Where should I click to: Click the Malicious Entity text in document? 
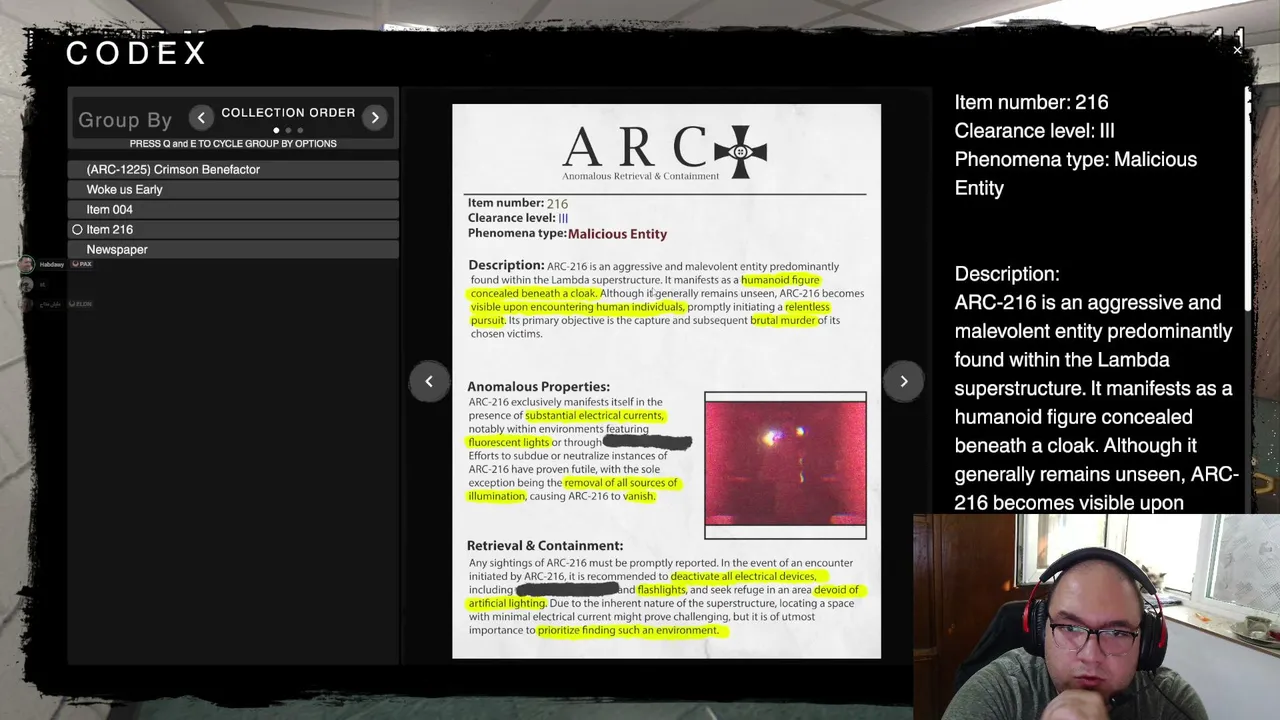click(617, 234)
